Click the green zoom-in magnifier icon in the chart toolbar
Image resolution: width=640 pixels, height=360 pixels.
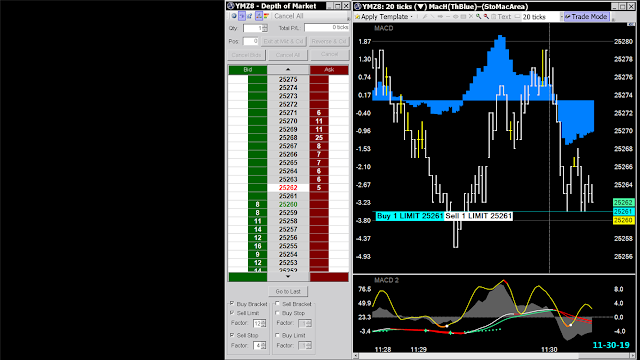pyautogui.click(x=479, y=17)
